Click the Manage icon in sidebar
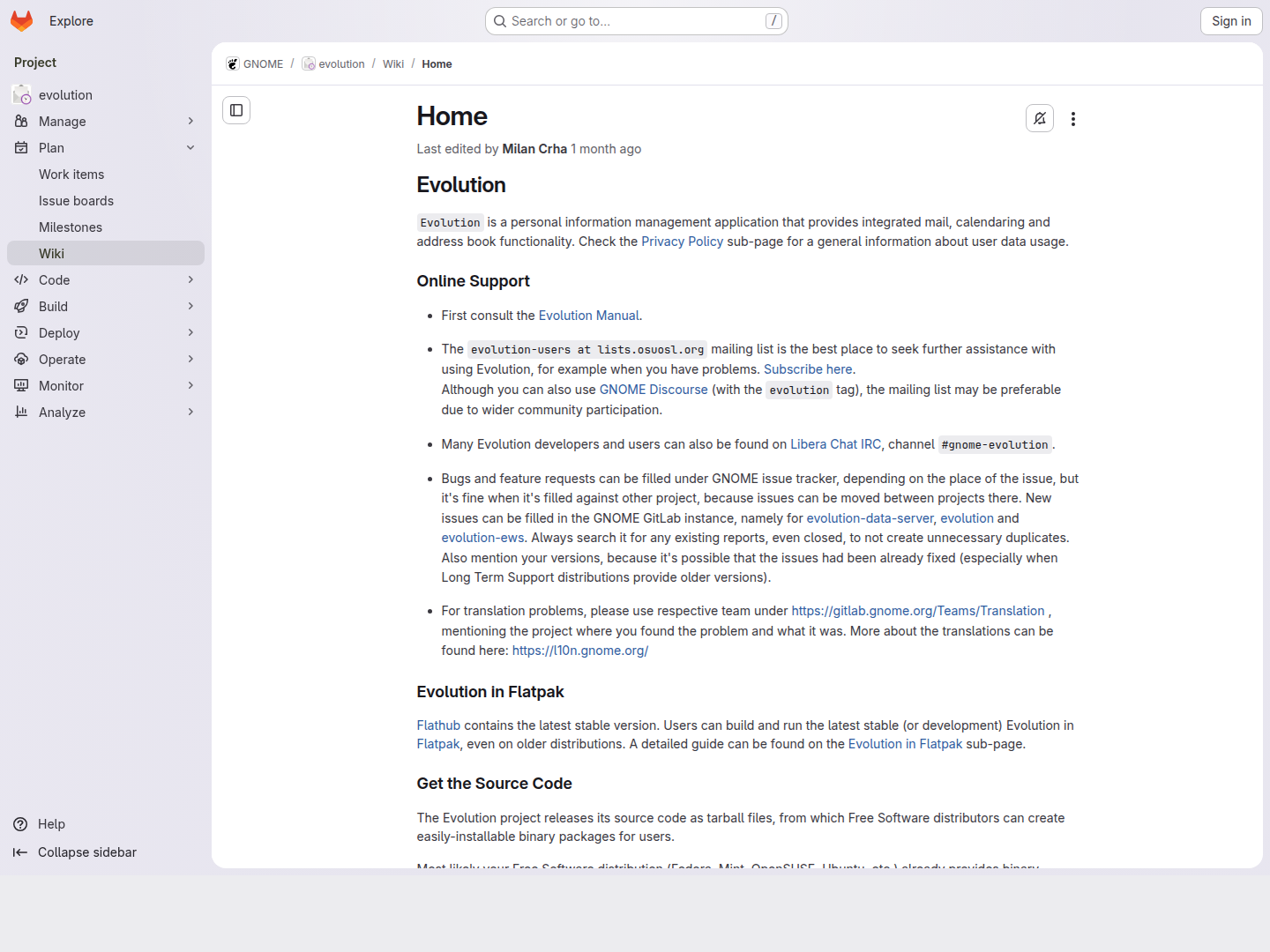The width and height of the screenshot is (1270, 952). (21, 122)
